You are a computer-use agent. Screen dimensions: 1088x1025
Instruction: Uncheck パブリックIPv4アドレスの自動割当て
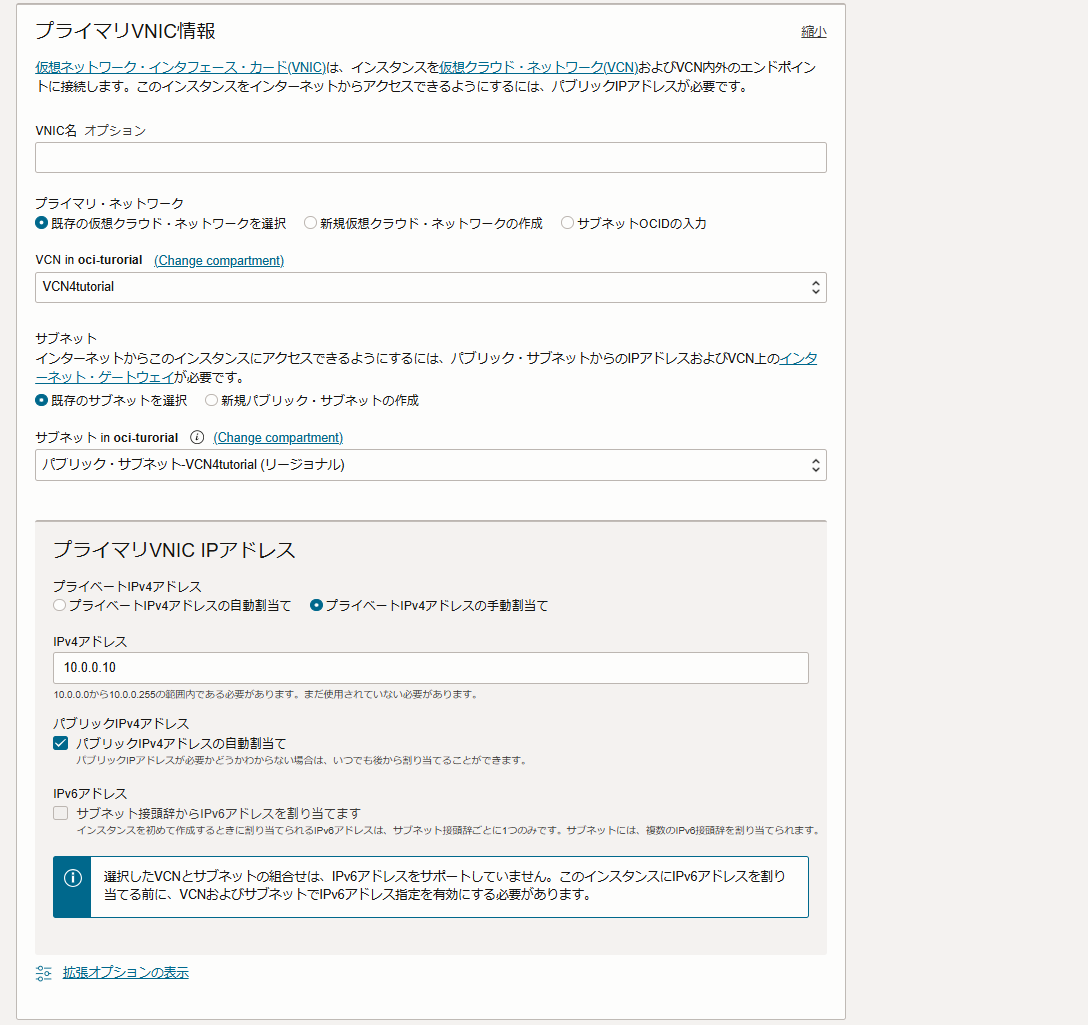(60, 742)
